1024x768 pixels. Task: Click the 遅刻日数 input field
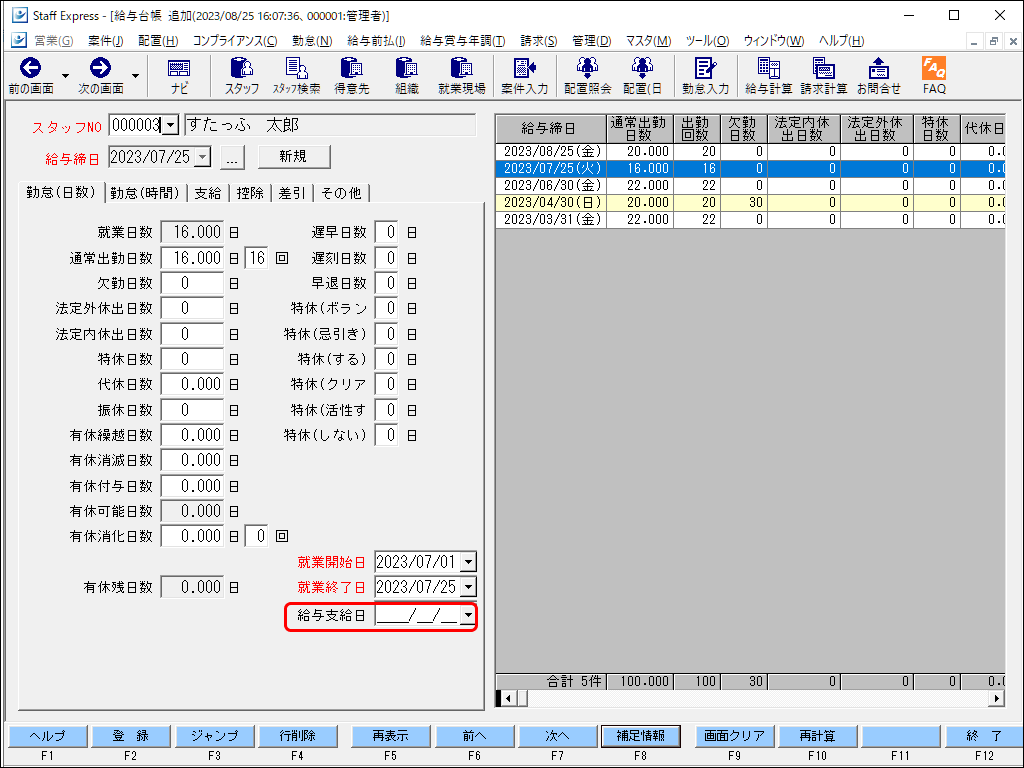[x=387, y=258]
